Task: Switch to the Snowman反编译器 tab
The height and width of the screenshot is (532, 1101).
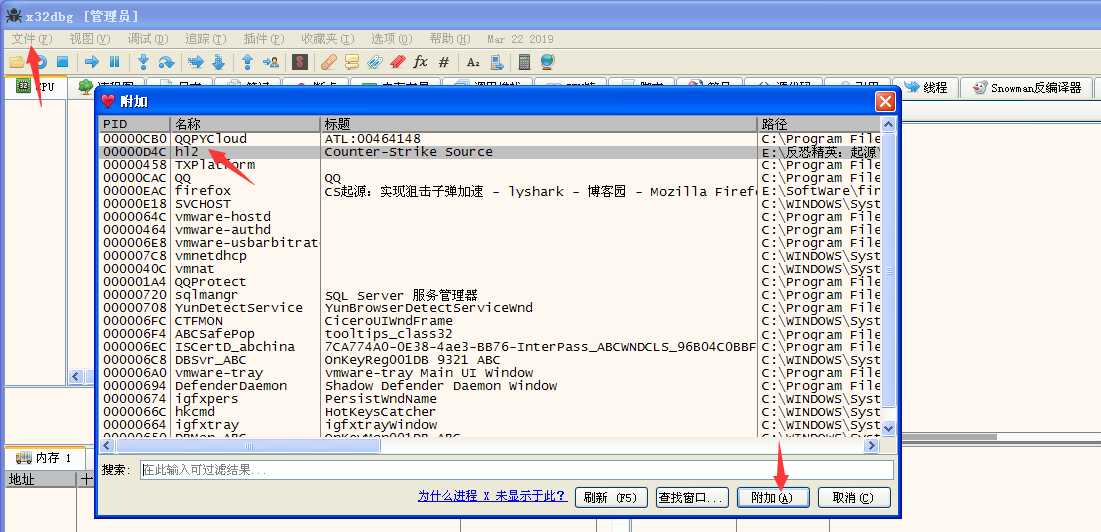Action: tap(1027, 88)
